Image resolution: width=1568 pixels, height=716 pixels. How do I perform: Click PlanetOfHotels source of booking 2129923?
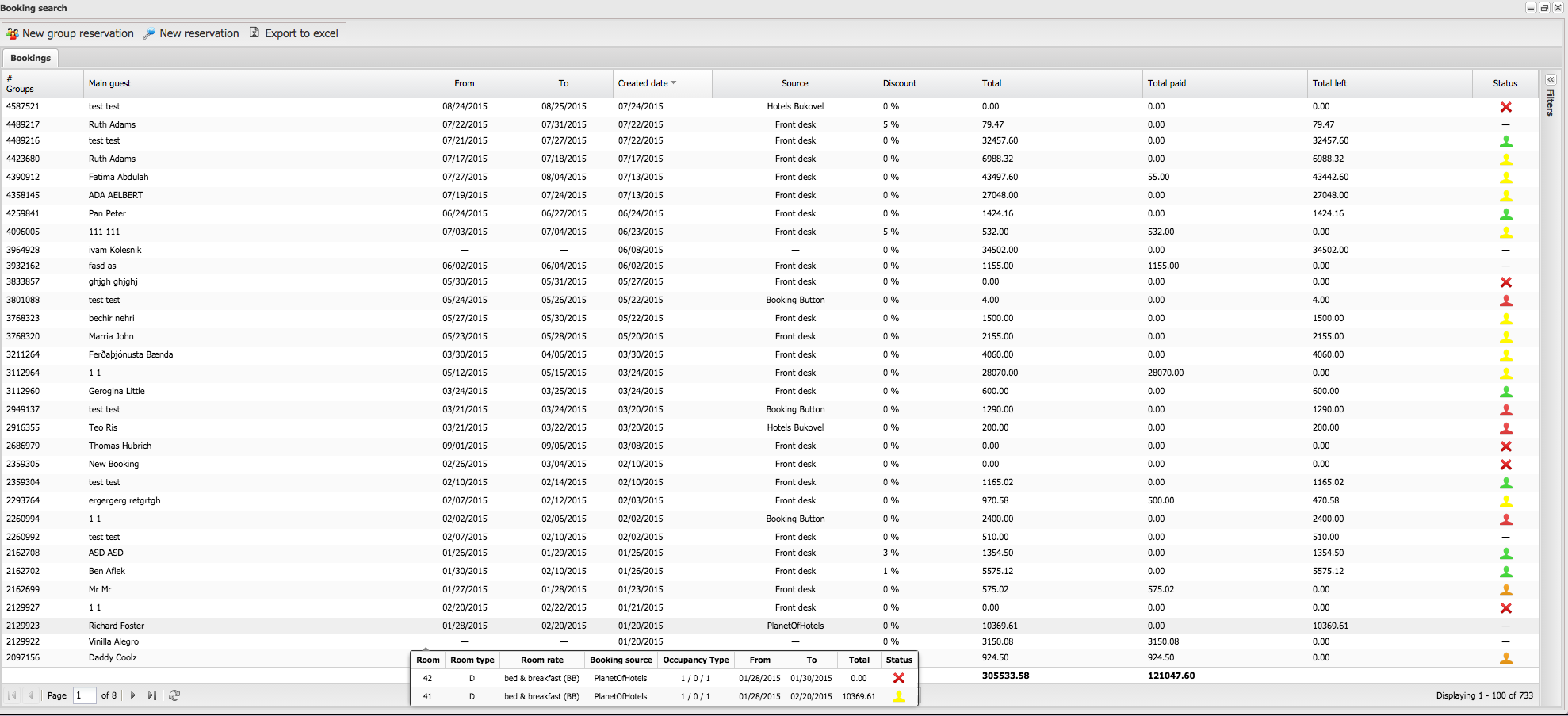(795, 626)
